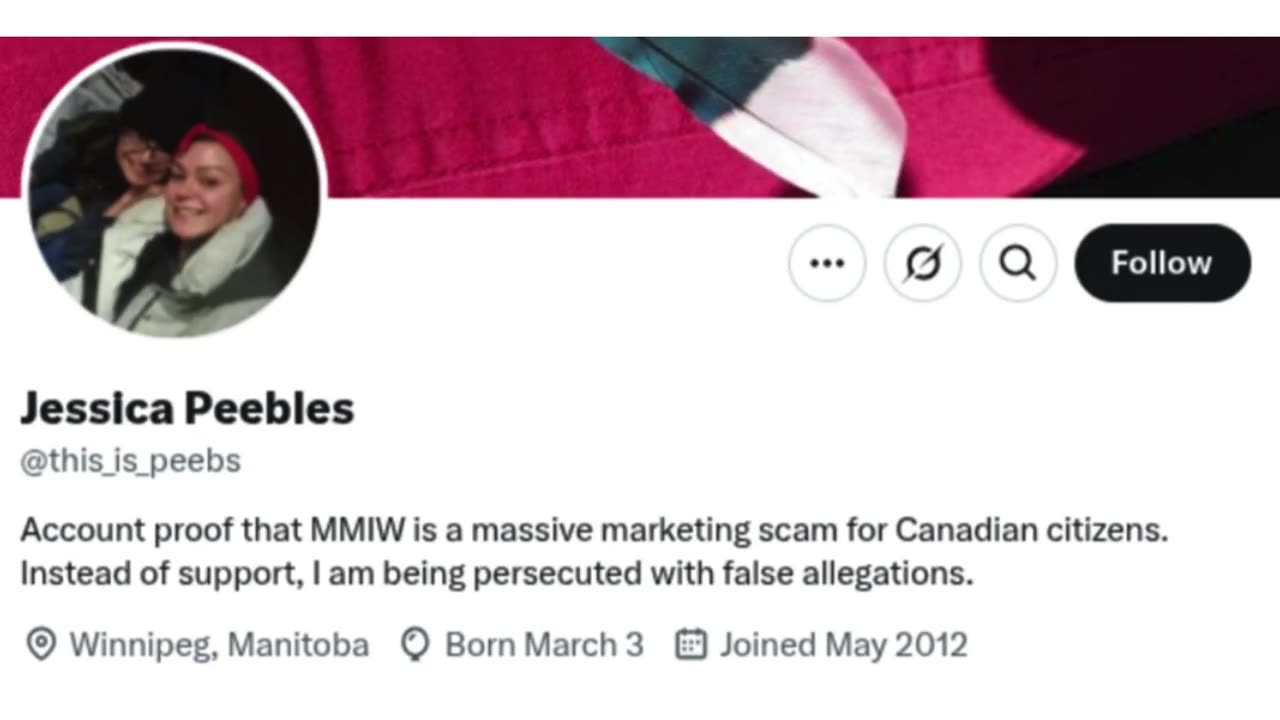
Task: Click the slashed-circle Grok icon
Action: click(x=922, y=263)
